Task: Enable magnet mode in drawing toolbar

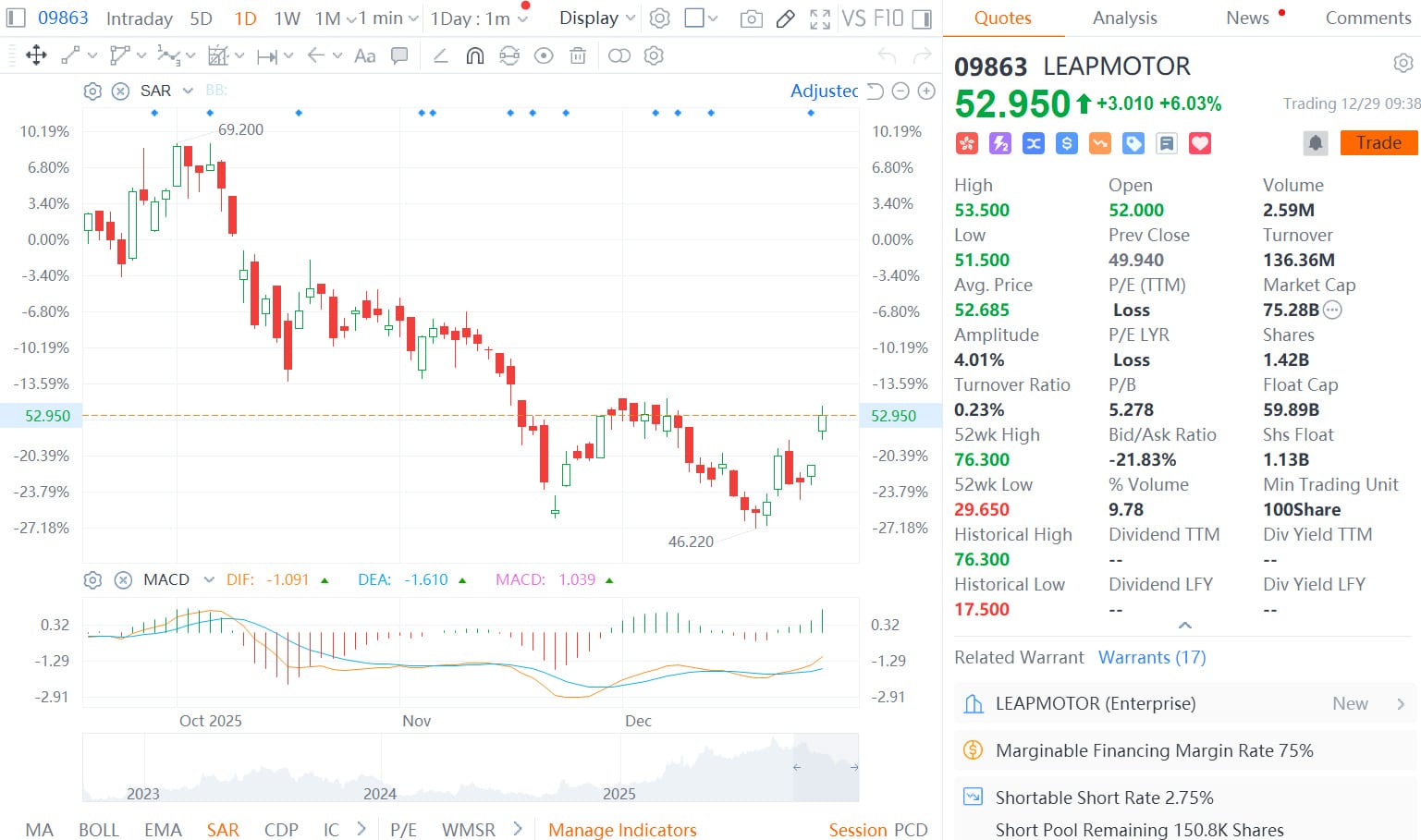Action: 473,55
